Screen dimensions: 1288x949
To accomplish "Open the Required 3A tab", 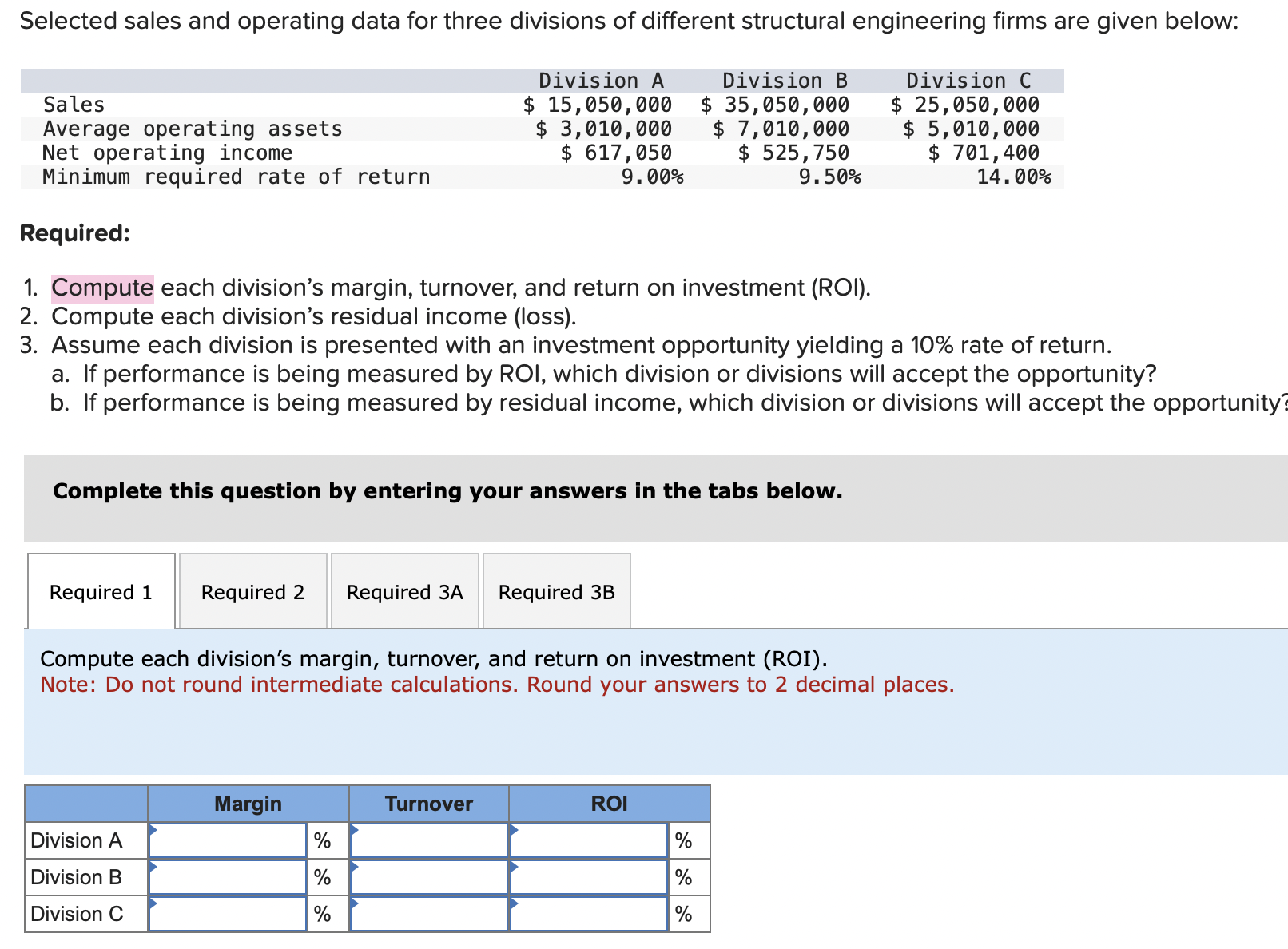I will pyautogui.click(x=404, y=591).
